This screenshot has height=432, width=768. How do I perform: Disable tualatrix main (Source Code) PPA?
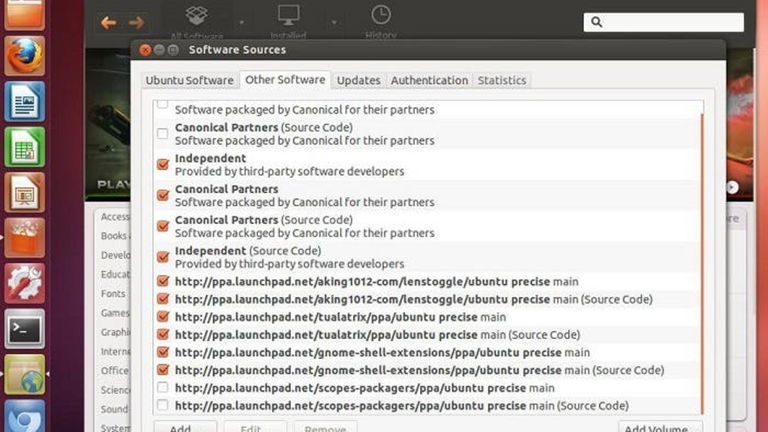[163, 335]
